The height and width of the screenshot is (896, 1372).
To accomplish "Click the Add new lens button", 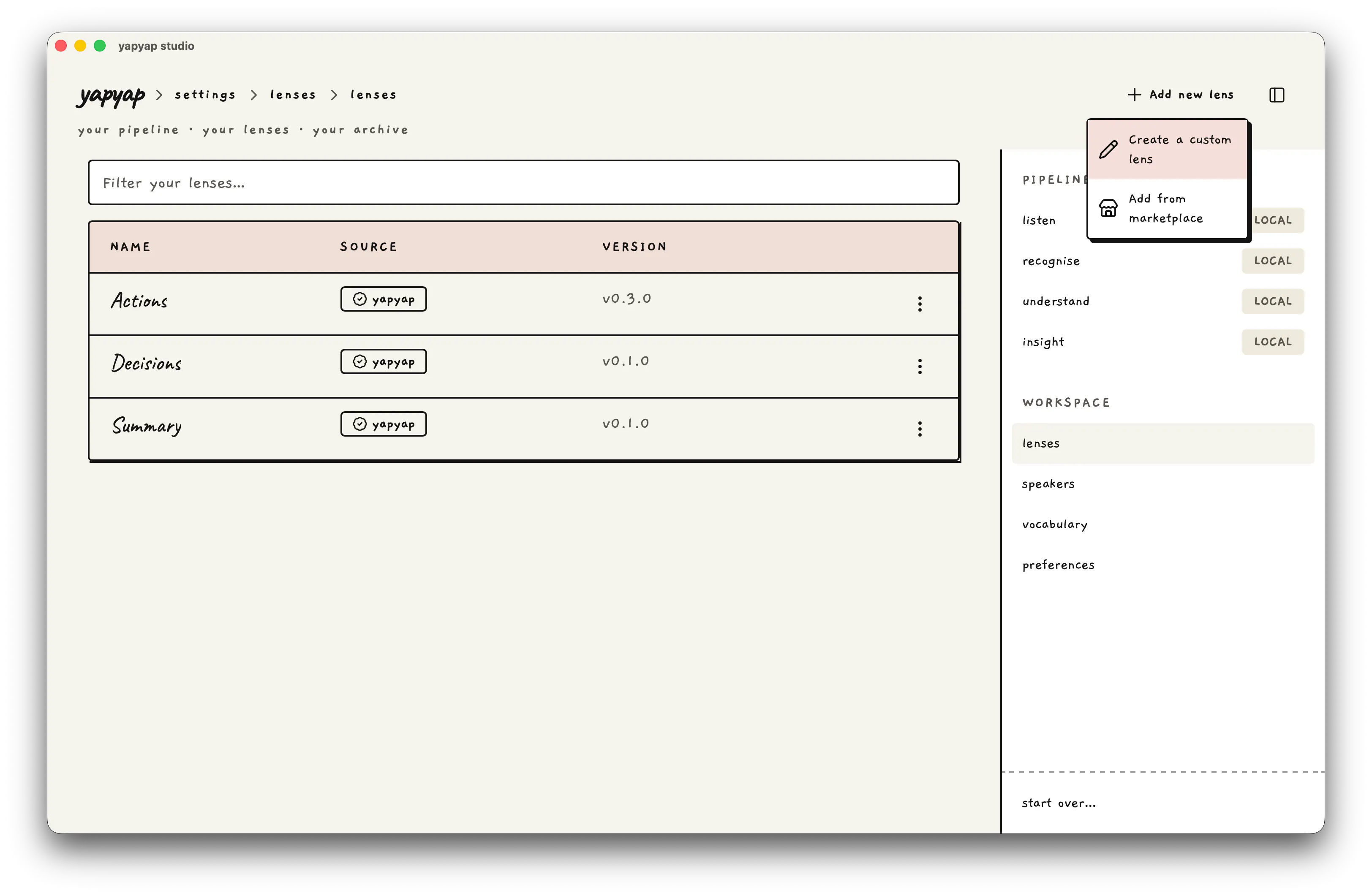I will click(x=1181, y=95).
